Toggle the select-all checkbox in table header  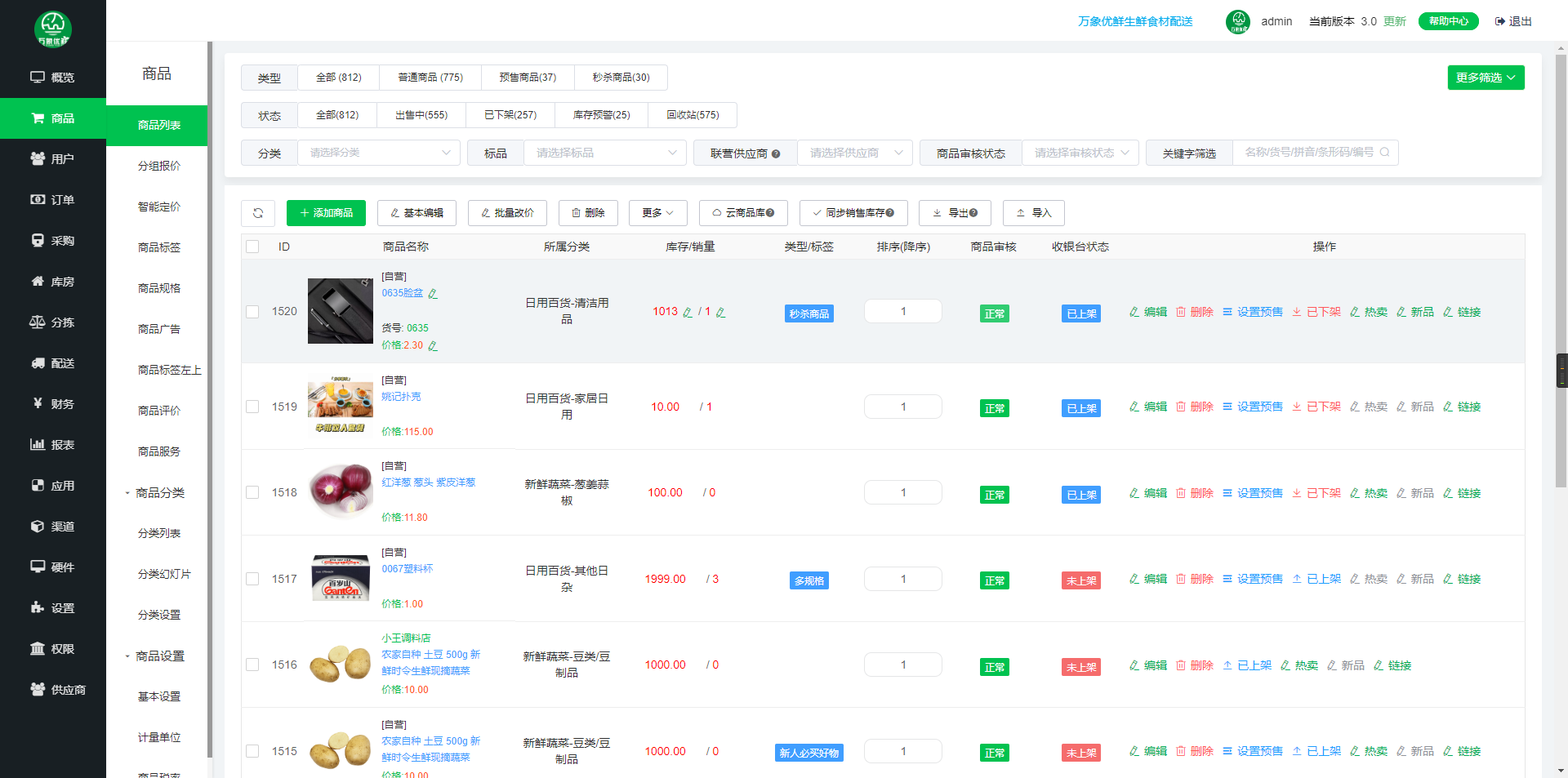tap(252, 247)
